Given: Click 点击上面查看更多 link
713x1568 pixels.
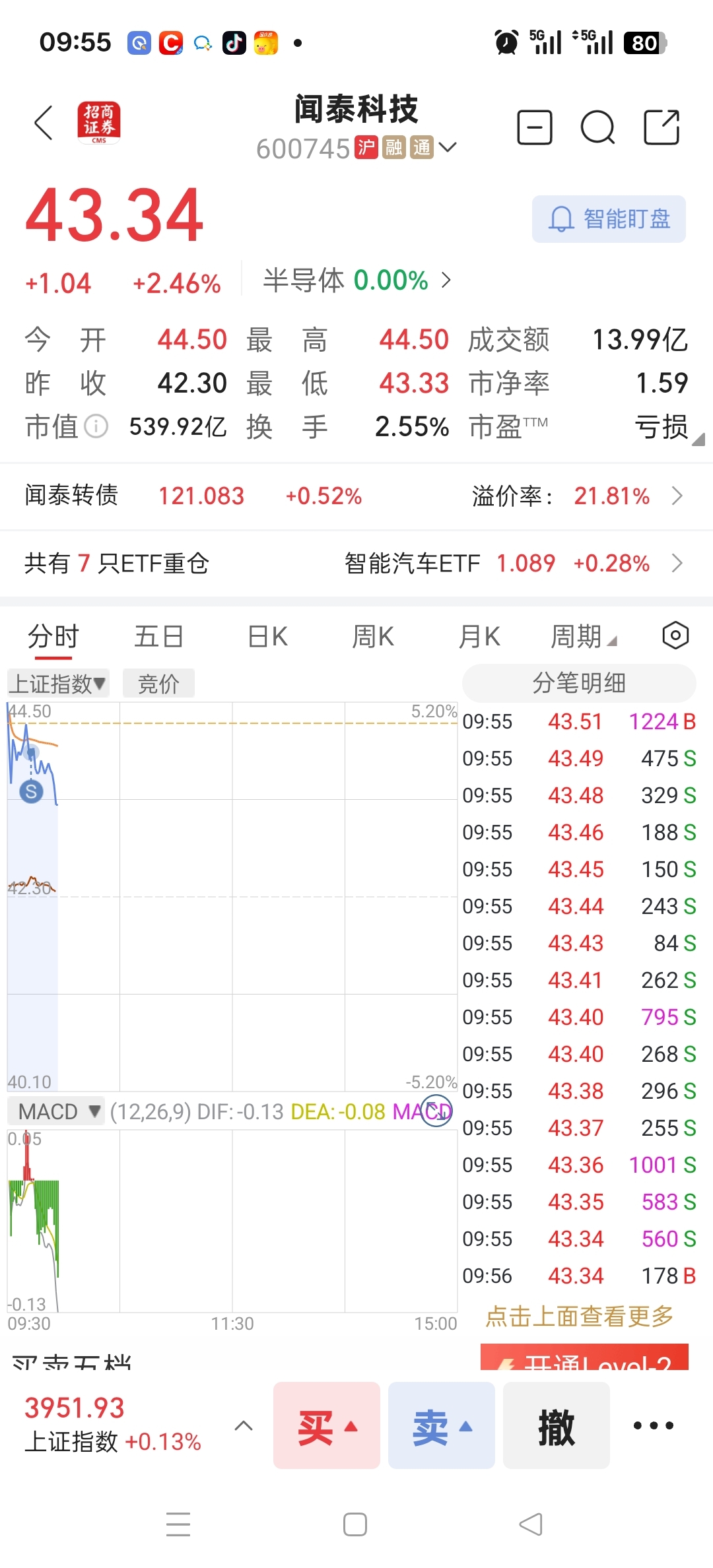Looking at the screenshot, I should (580, 1317).
